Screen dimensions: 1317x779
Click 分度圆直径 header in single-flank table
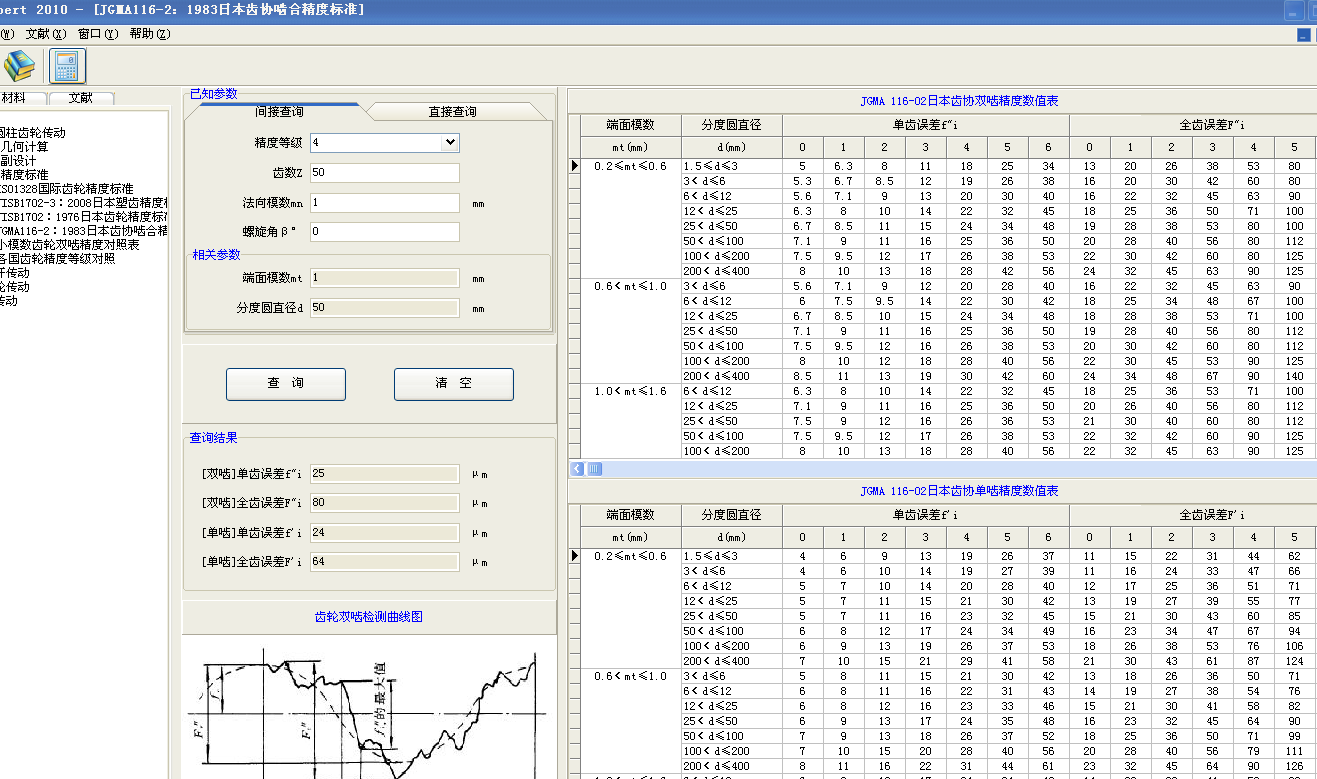732,515
